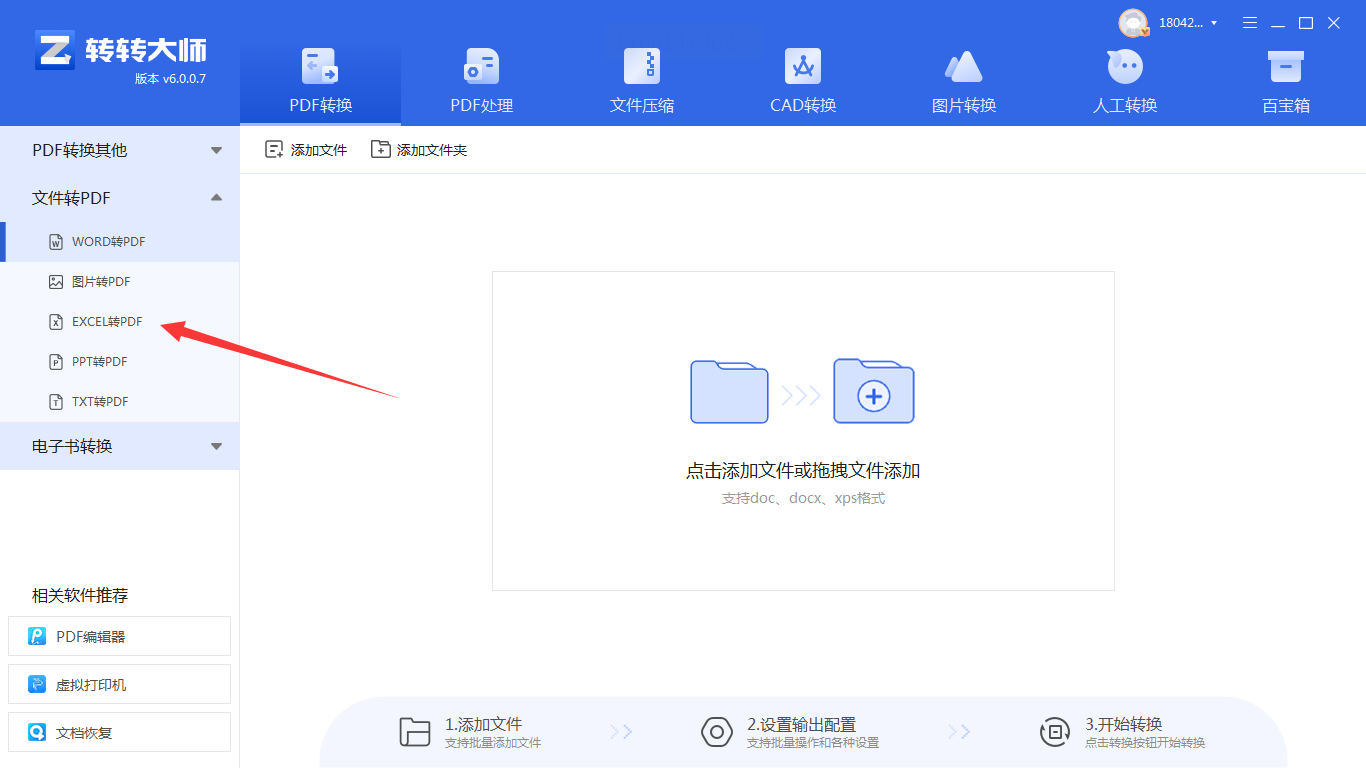The width and height of the screenshot is (1366, 768).
Task: Click 点击添加文件或拖拽文件添加 text
Action: (803, 471)
